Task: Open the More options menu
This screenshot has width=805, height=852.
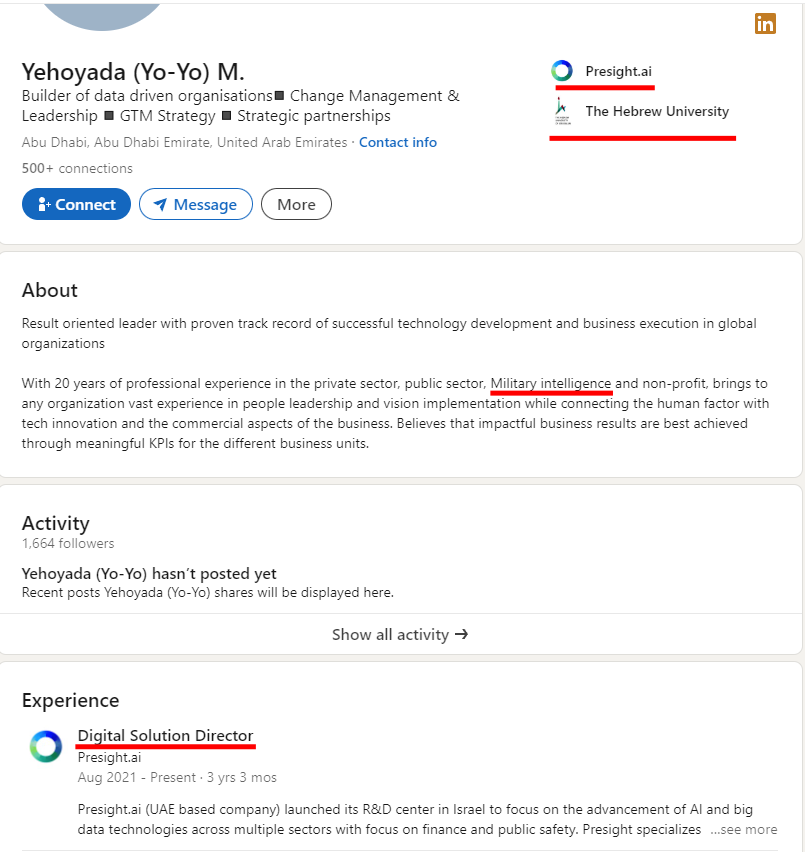Action: coord(296,204)
